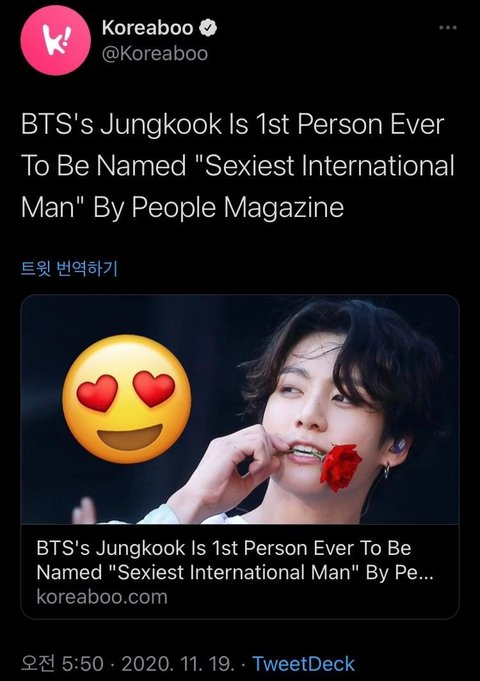
Task: Open the Koreaboo pink profile avatar
Action: (x=56, y=40)
